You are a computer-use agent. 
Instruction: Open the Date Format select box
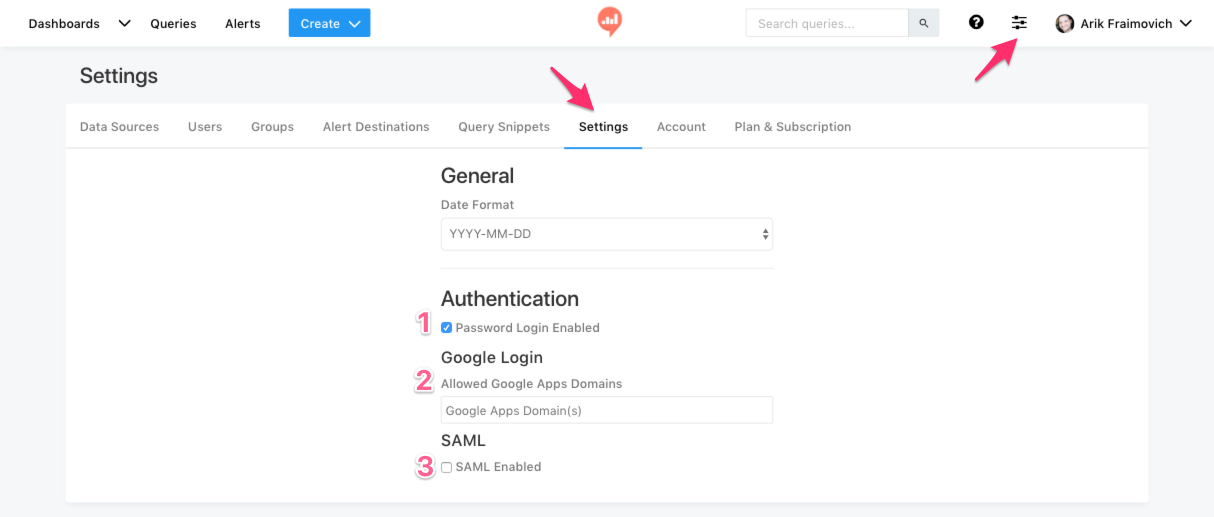(607, 234)
